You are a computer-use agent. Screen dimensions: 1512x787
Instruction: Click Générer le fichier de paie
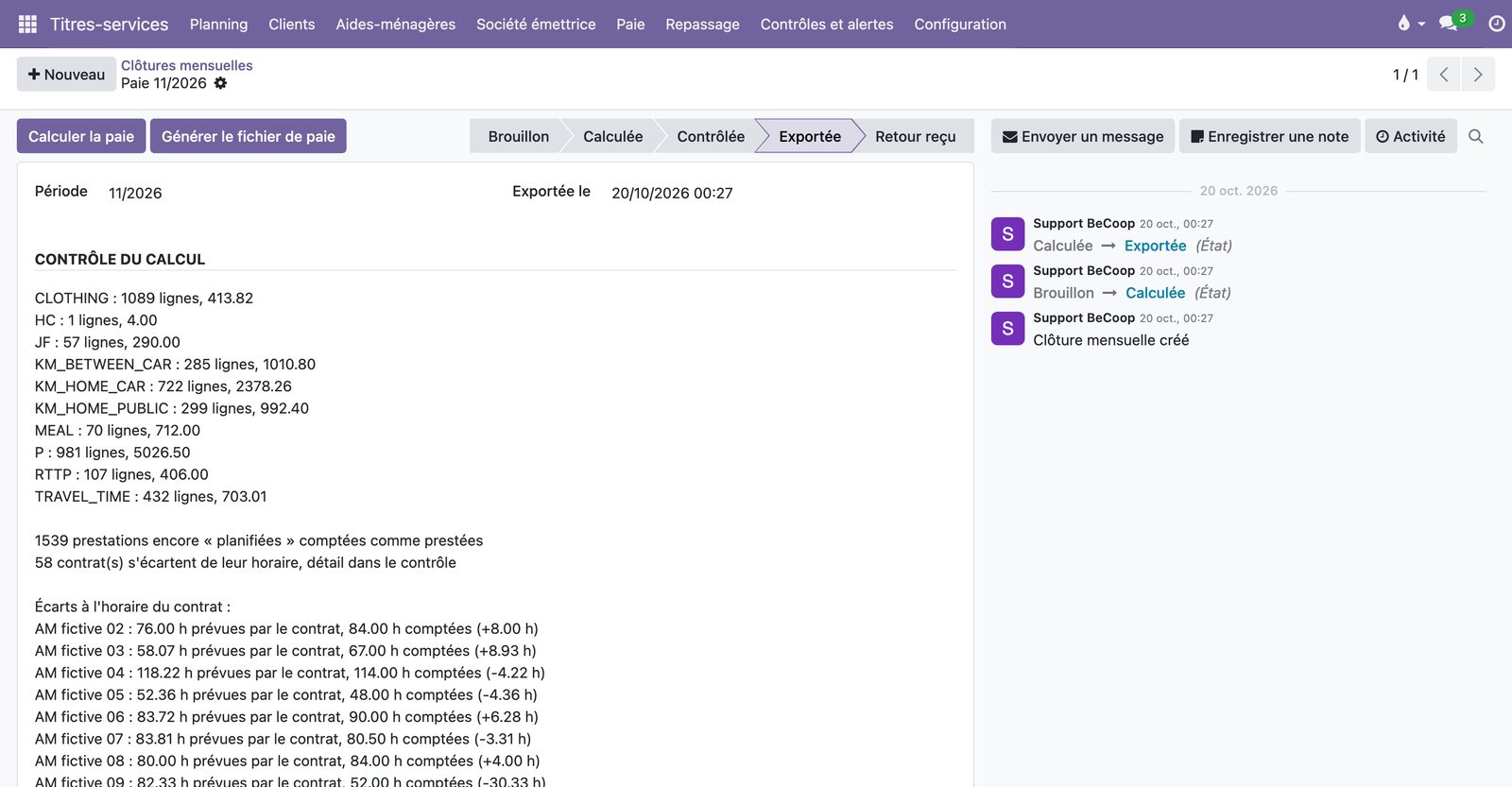pos(248,136)
